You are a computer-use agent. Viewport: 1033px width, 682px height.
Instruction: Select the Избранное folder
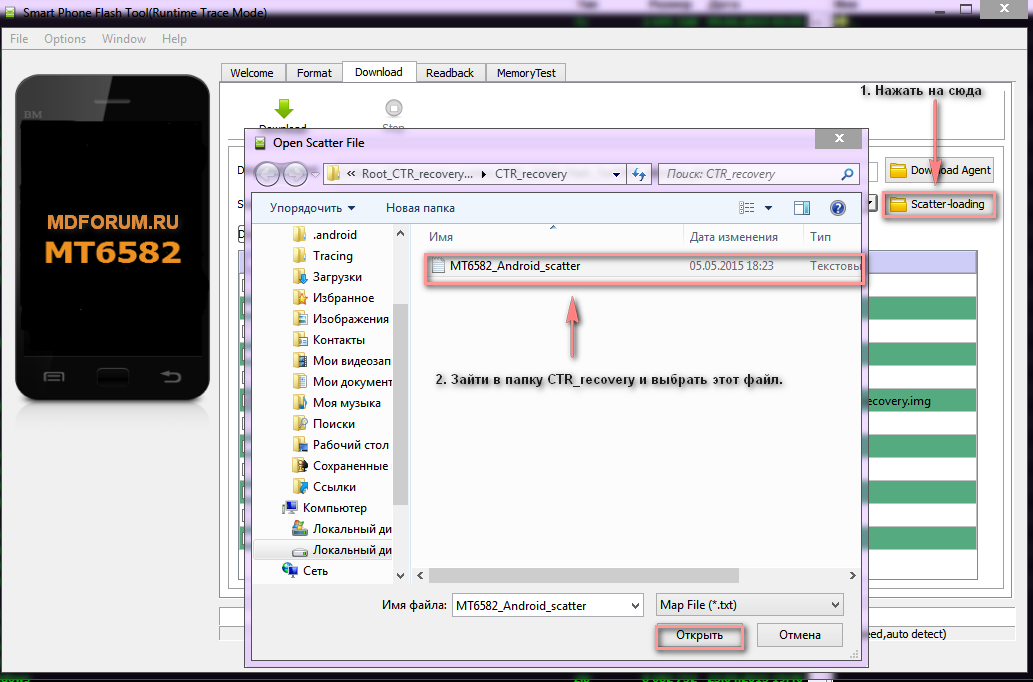[x=334, y=298]
